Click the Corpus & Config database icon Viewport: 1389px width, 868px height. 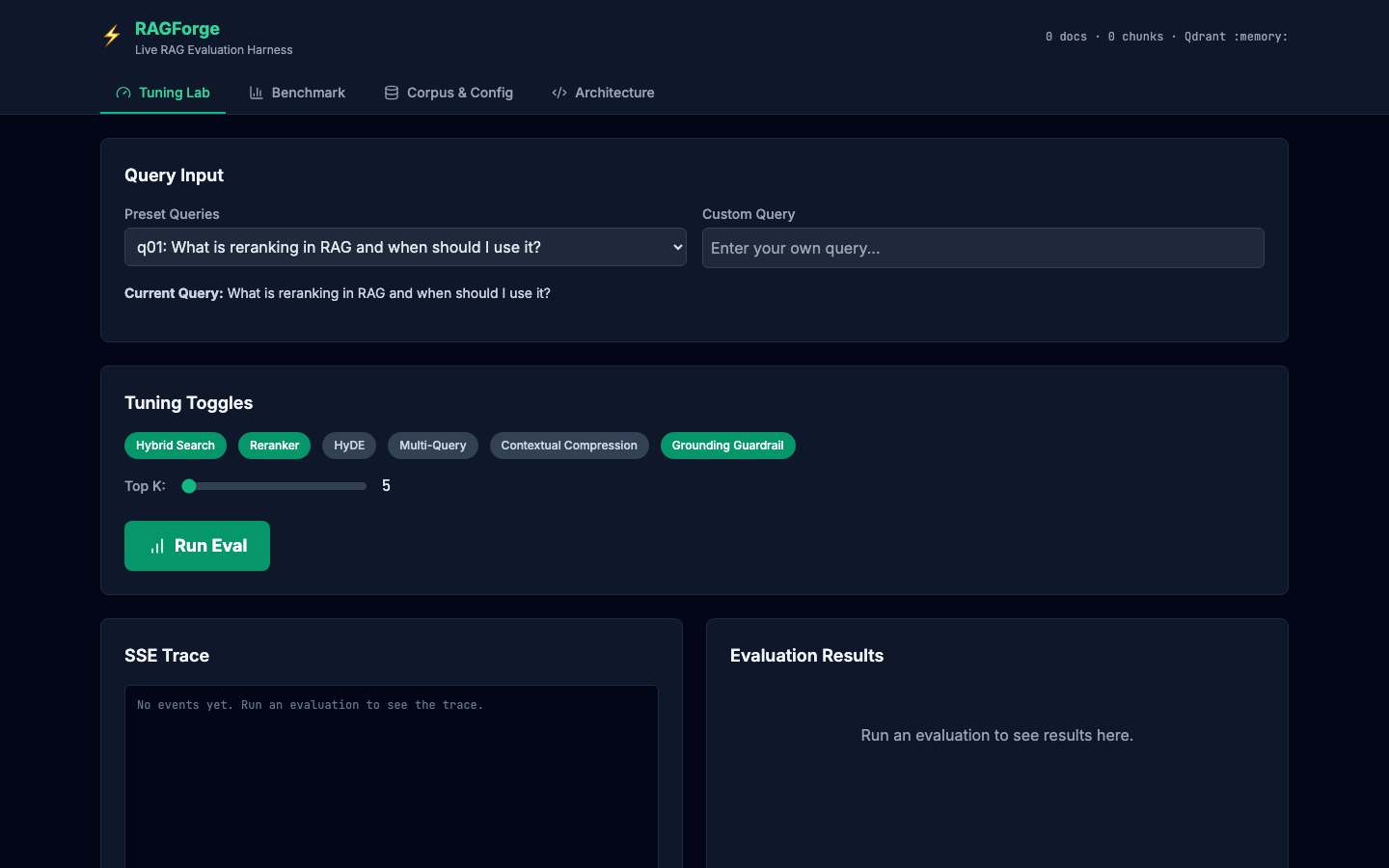click(x=392, y=93)
